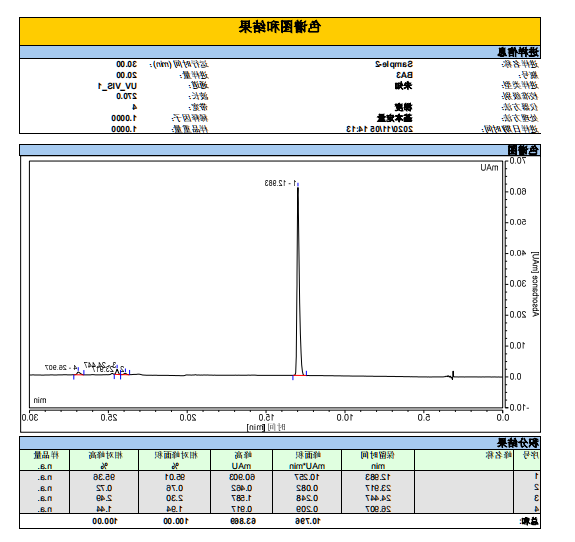Select the channel value UV_VIS_1
575x542 pixels.
pyautogui.click(x=117, y=86)
